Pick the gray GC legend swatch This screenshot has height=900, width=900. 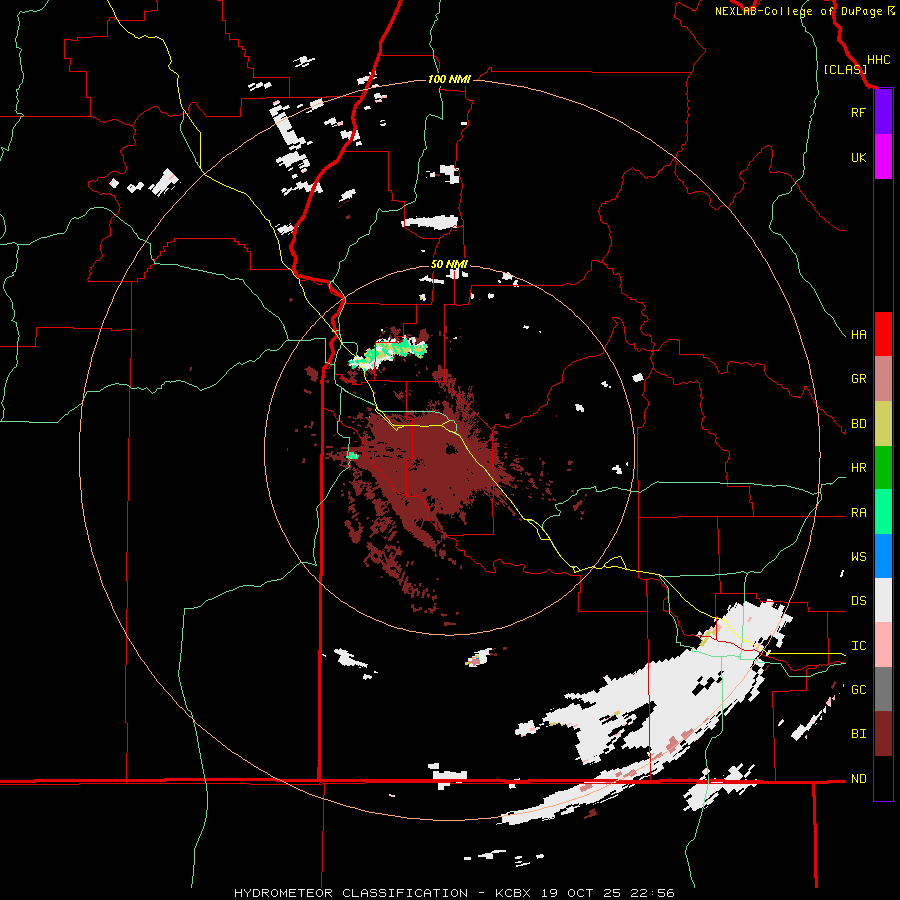point(883,689)
